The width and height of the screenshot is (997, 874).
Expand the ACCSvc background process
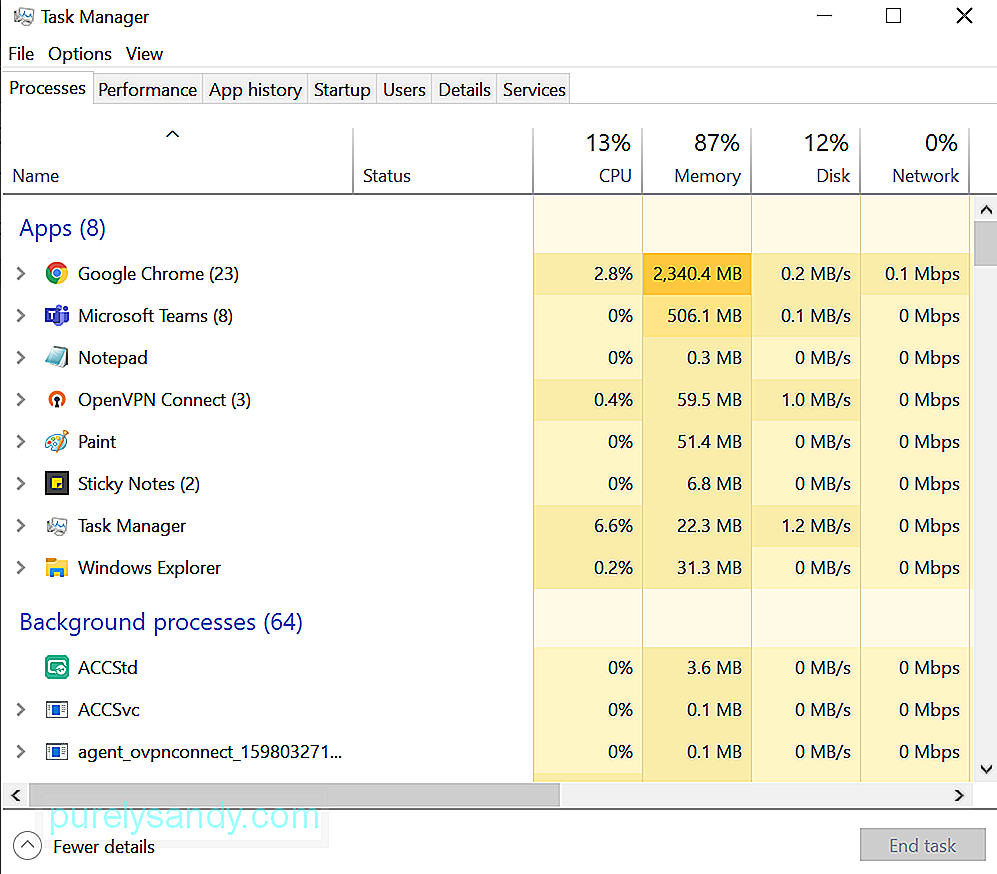pyautogui.click(x=21, y=709)
